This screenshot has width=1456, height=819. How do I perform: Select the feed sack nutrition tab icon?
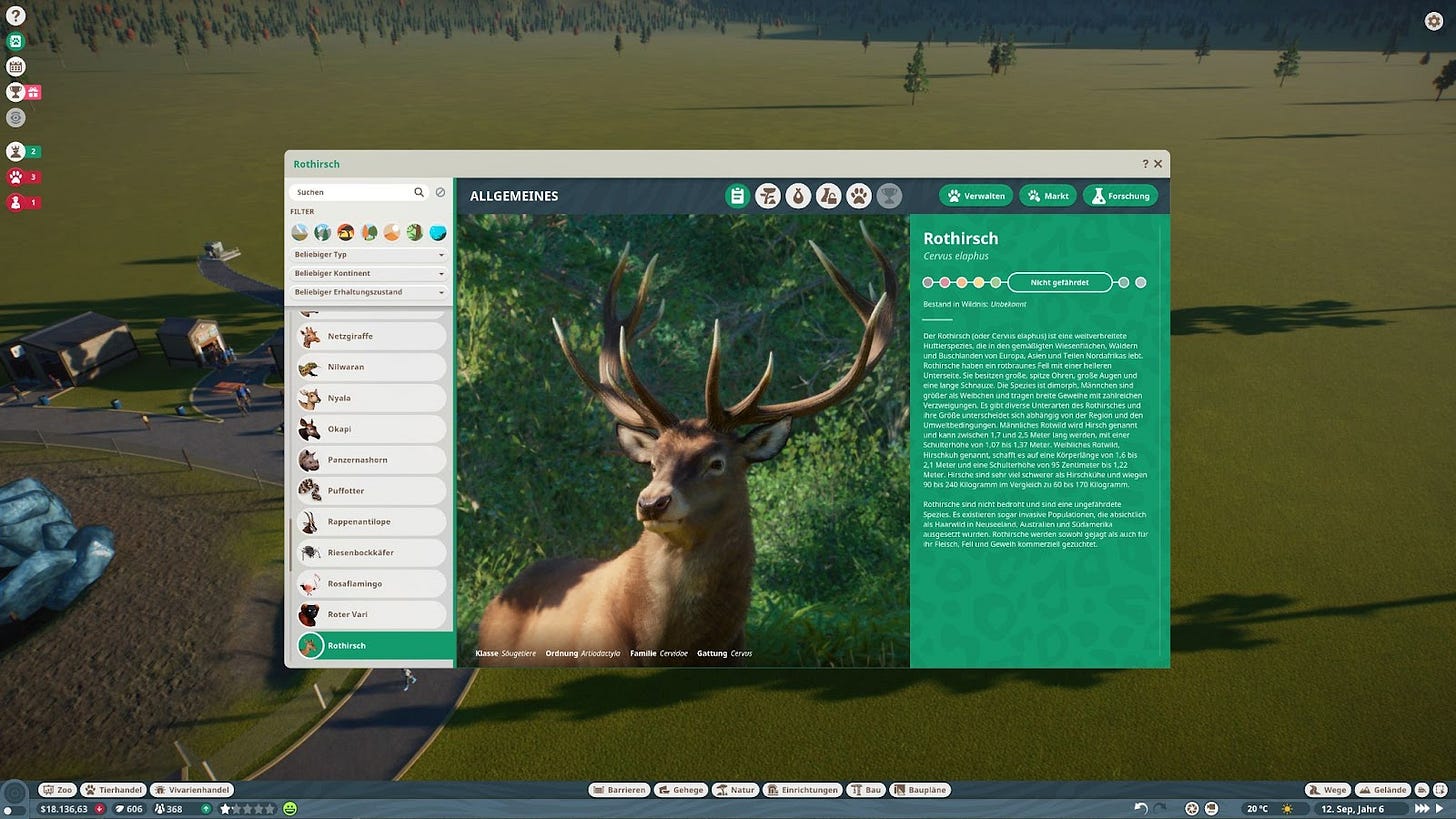point(798,196)
